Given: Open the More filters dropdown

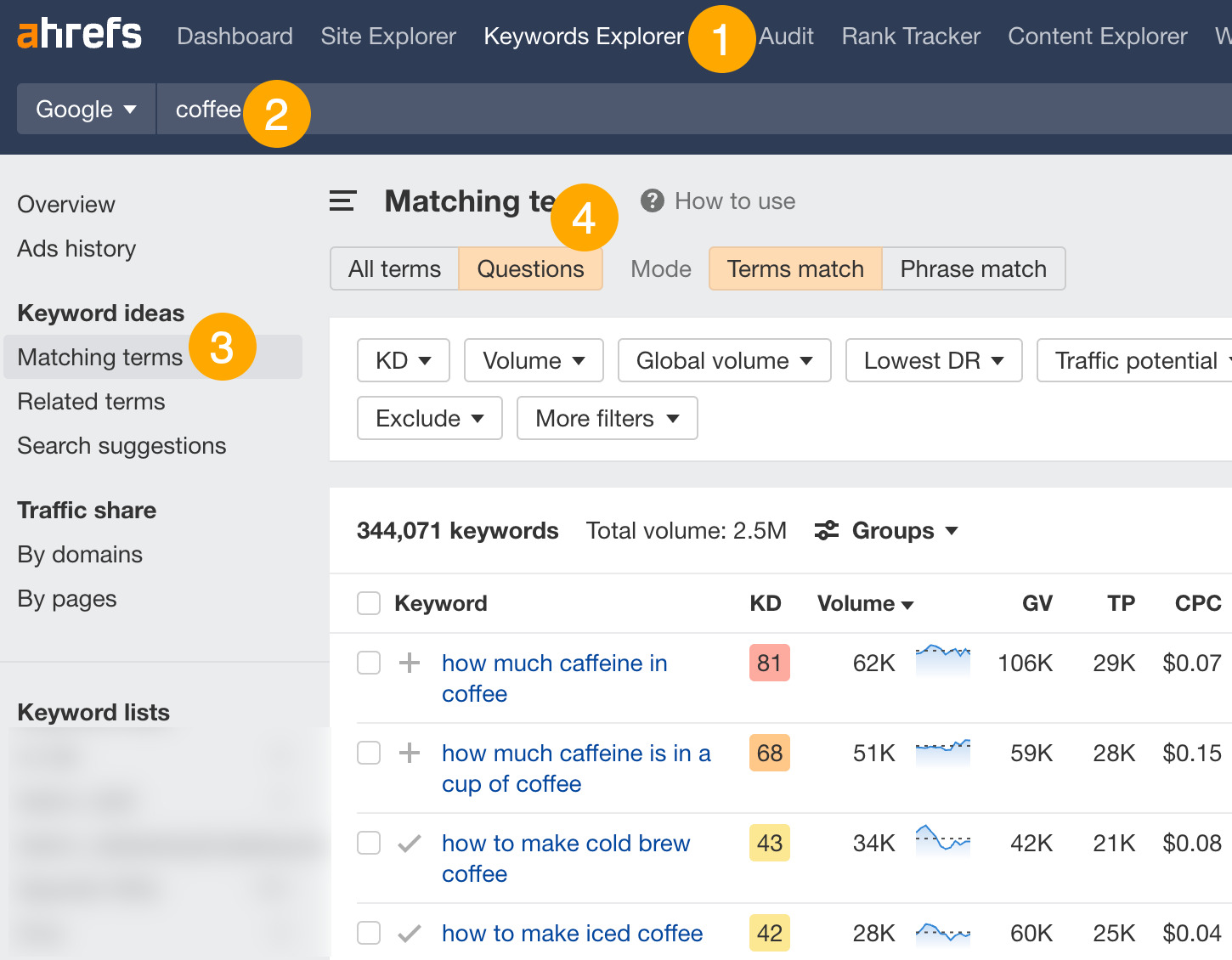Looking at the screenshot, I should click(x=607, y=418).
